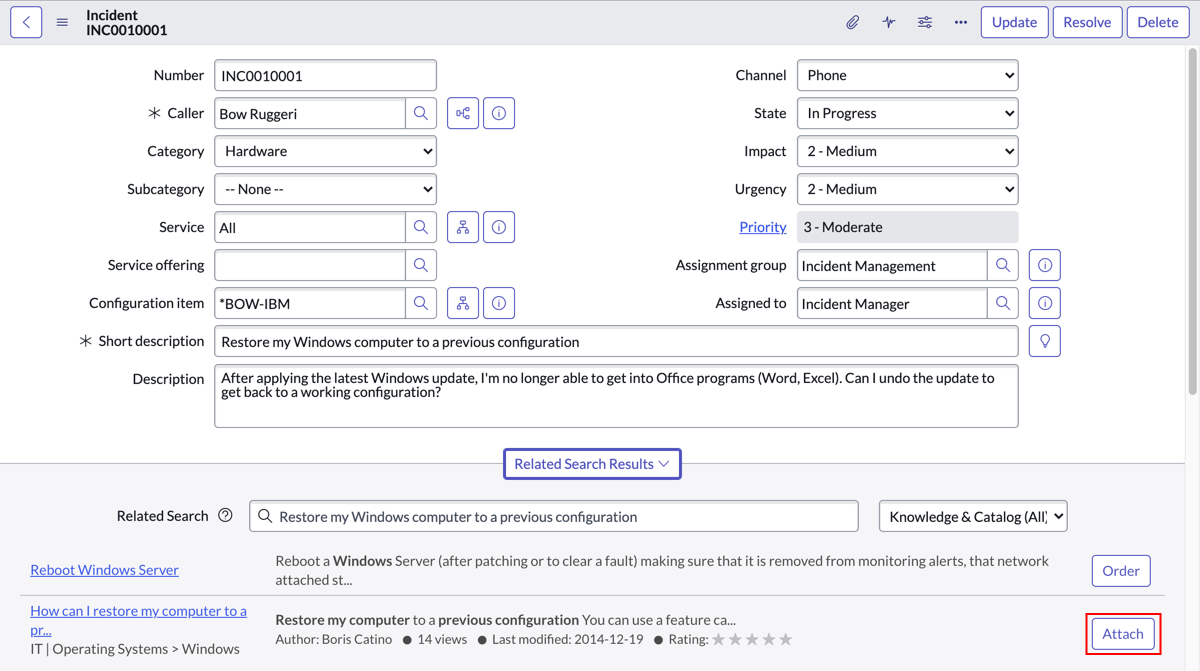Click the article's star rating
Image resolution: width=1200 pixels, height=671 pixels.
click(752, 639)
